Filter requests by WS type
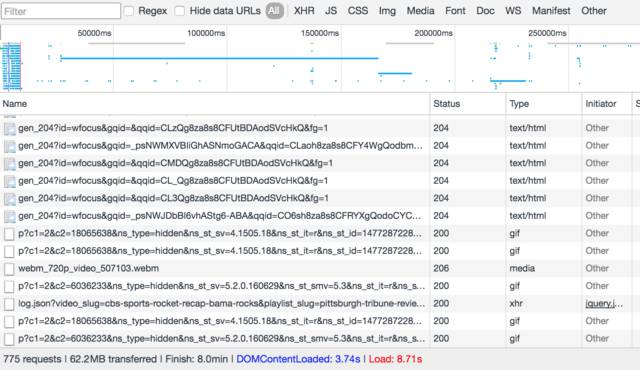 click(x=513, y=11)
